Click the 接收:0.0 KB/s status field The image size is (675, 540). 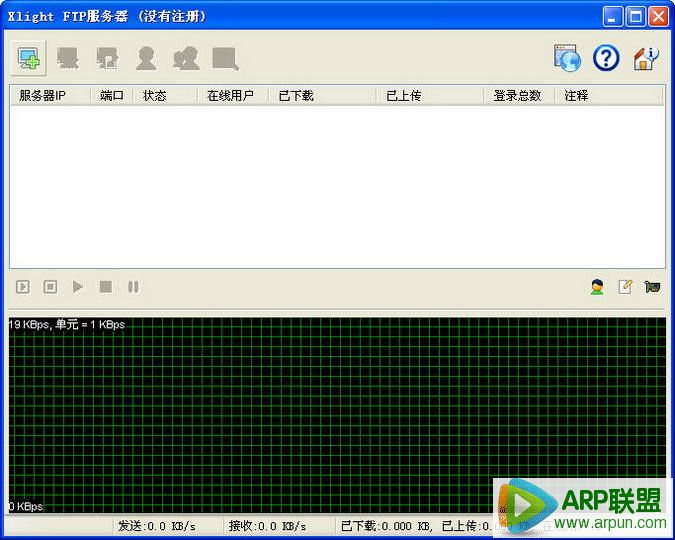point(279,526)
